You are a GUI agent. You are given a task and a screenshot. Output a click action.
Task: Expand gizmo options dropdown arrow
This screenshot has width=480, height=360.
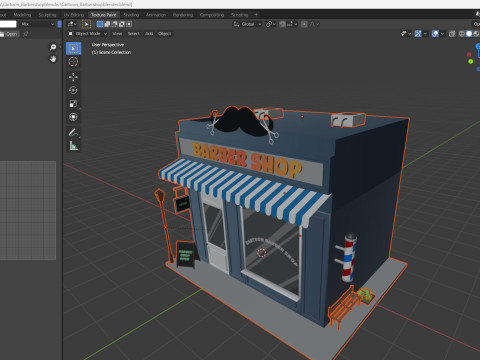click(x=425, y=34)
